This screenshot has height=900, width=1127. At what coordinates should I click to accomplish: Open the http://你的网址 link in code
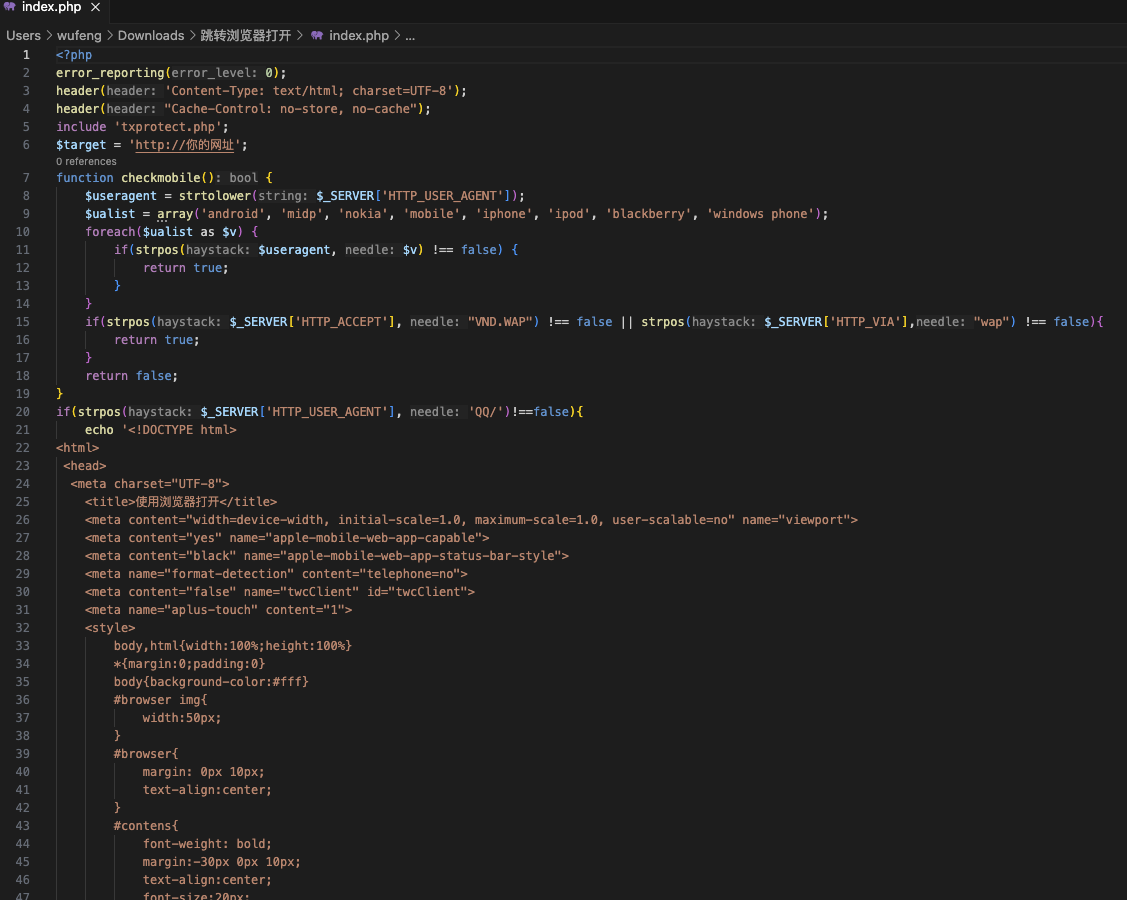tap(184, 145)
